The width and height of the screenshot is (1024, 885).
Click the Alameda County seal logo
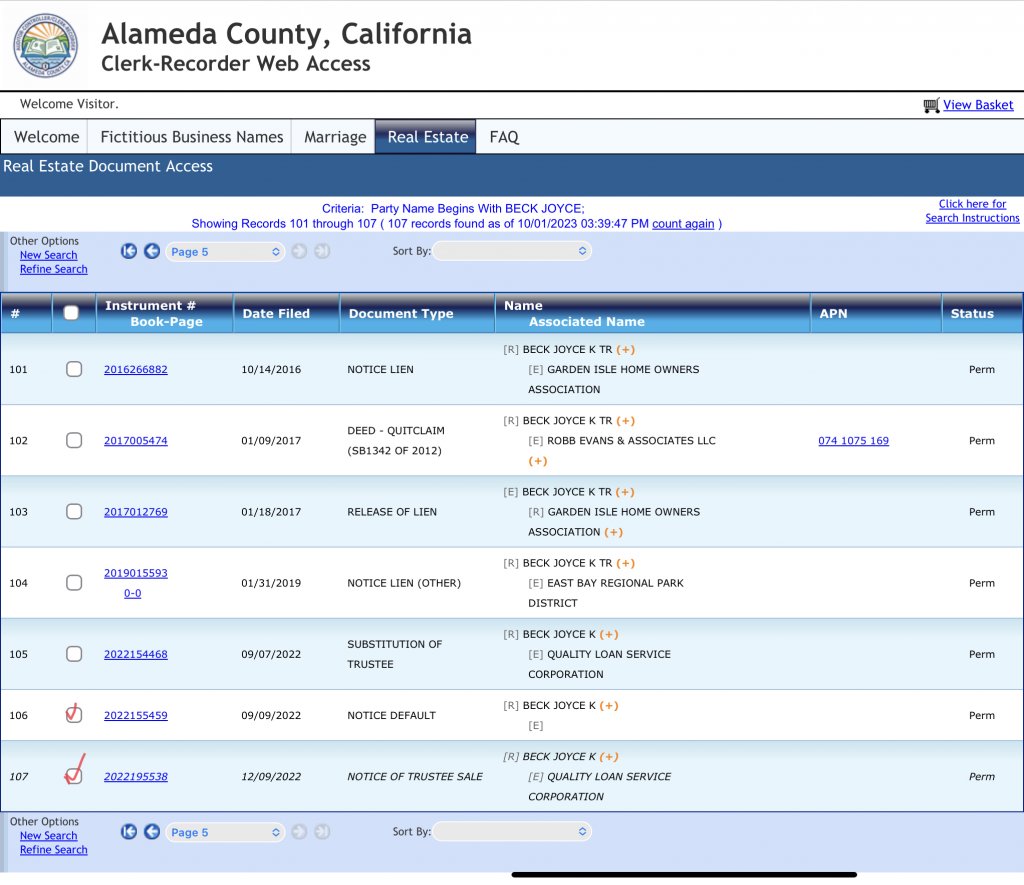tap(45, 46)
